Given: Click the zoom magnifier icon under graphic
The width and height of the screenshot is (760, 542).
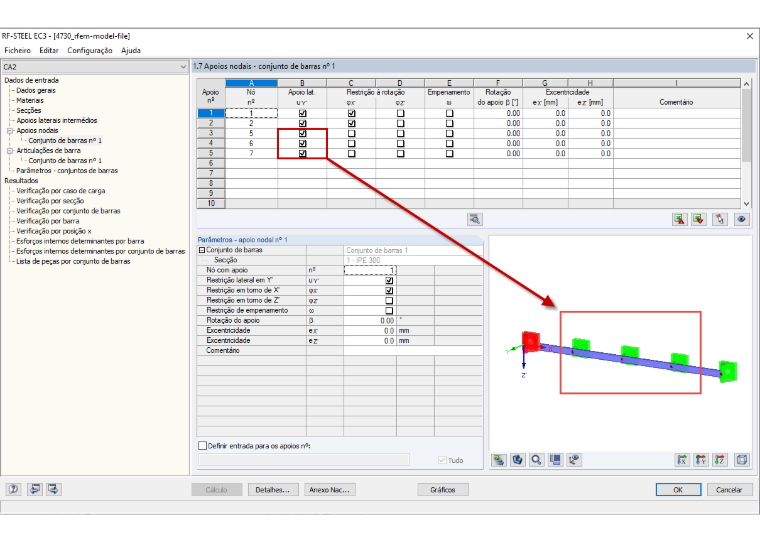Looking at the screenshot, I should click(x=536, y=460).
